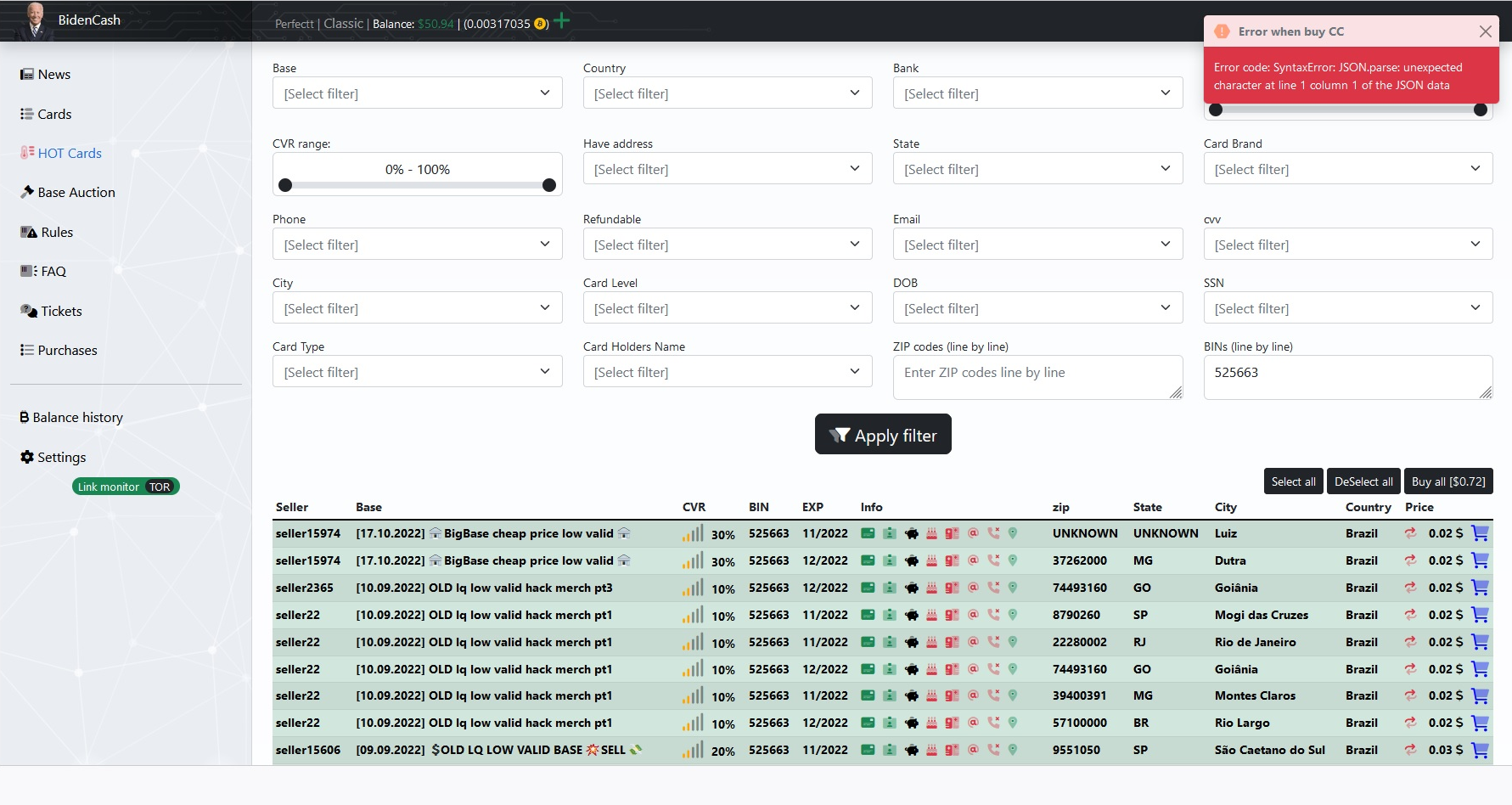Open the Phone filter dropdown
The width and height of the screenshot is (1512, 805).
tap(417, 244)
